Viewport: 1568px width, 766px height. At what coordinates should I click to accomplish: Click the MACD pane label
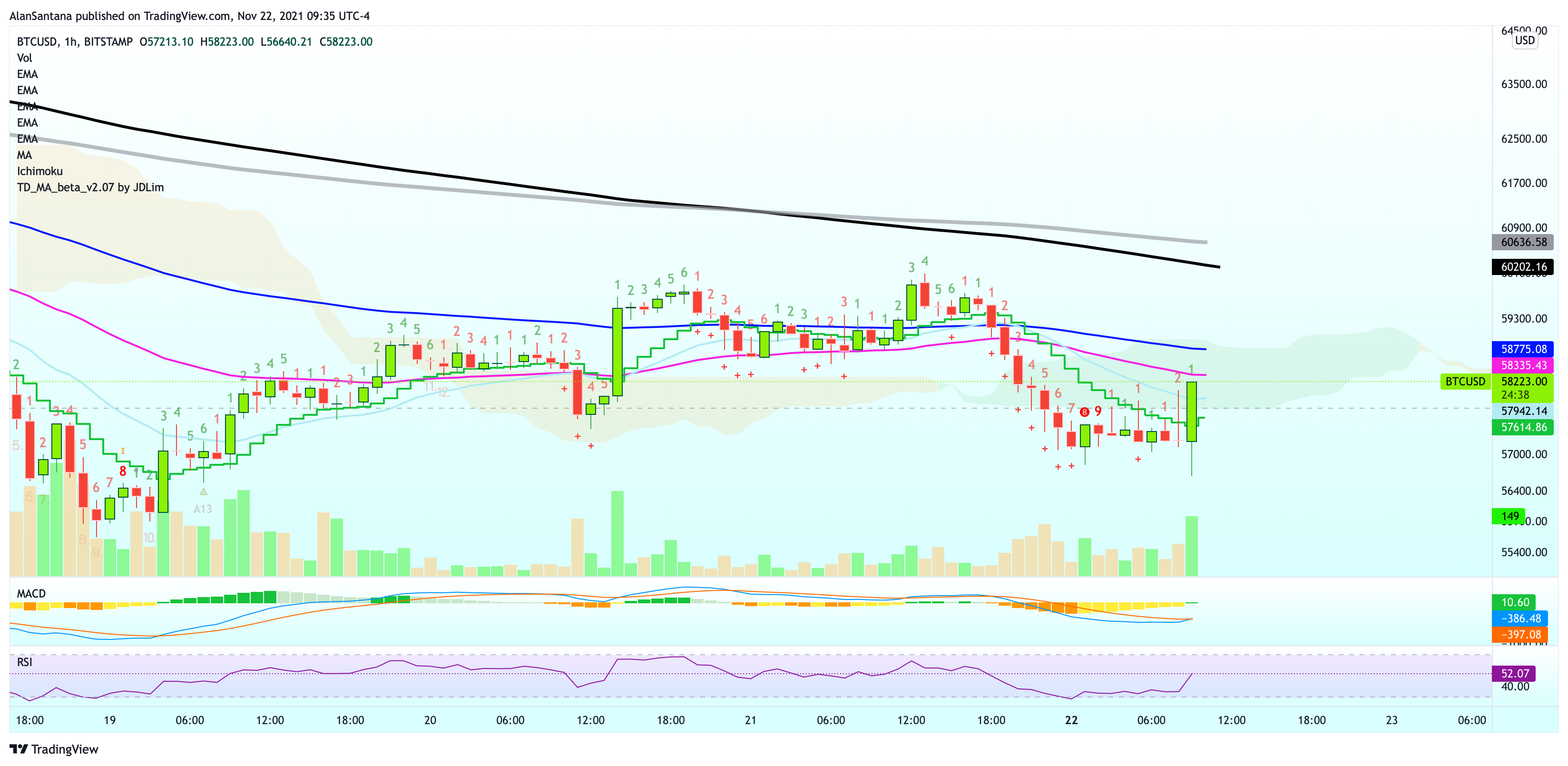pos(31,594)
